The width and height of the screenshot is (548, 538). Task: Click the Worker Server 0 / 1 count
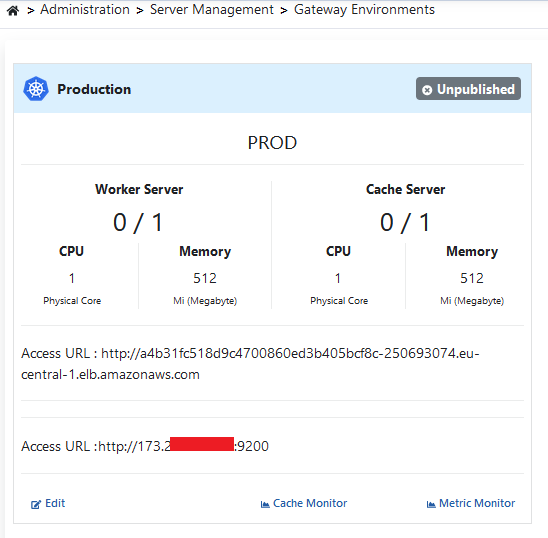pyautogui.click(x=138, y=222)
